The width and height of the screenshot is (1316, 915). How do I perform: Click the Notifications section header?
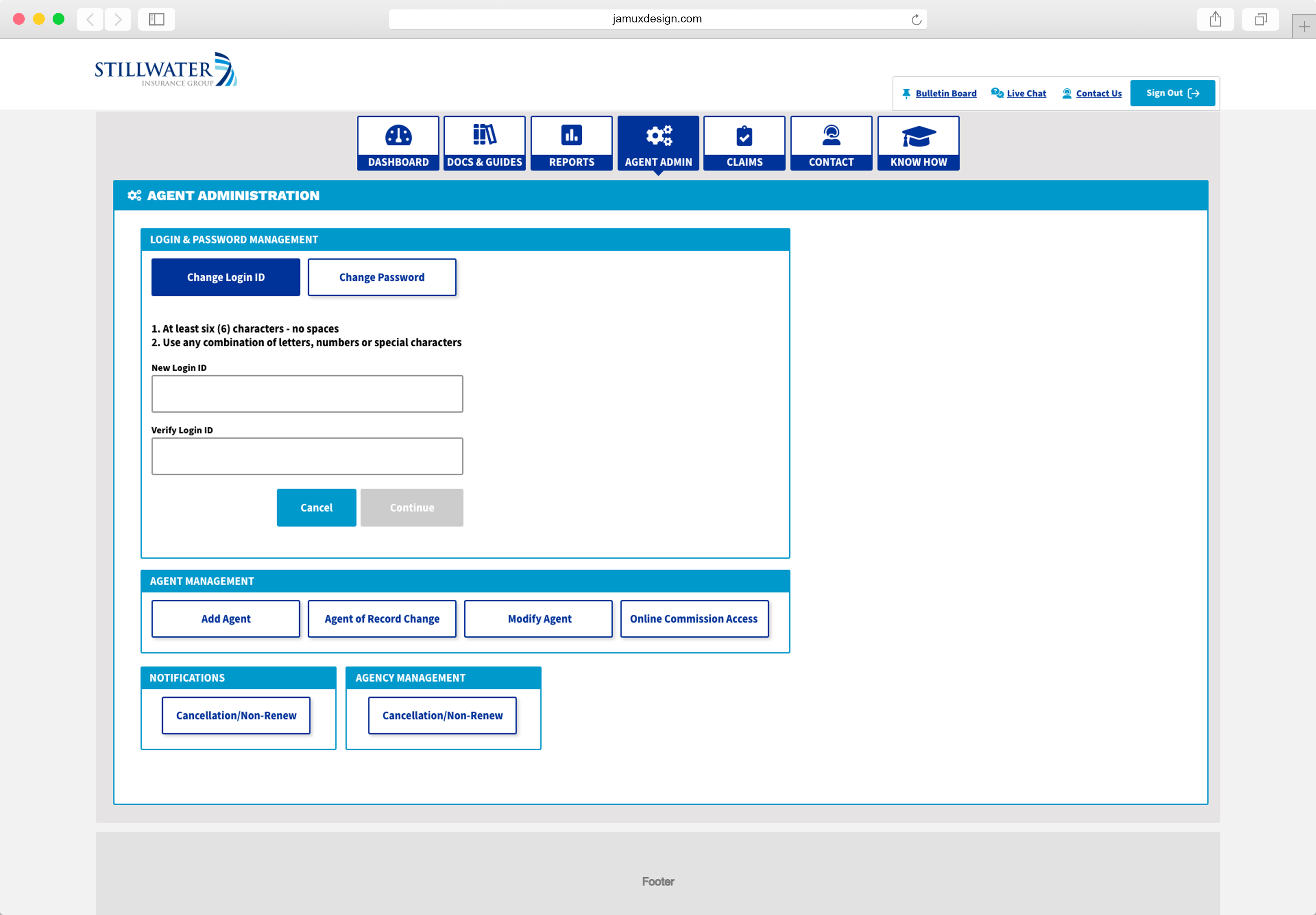tap(238, 678)
